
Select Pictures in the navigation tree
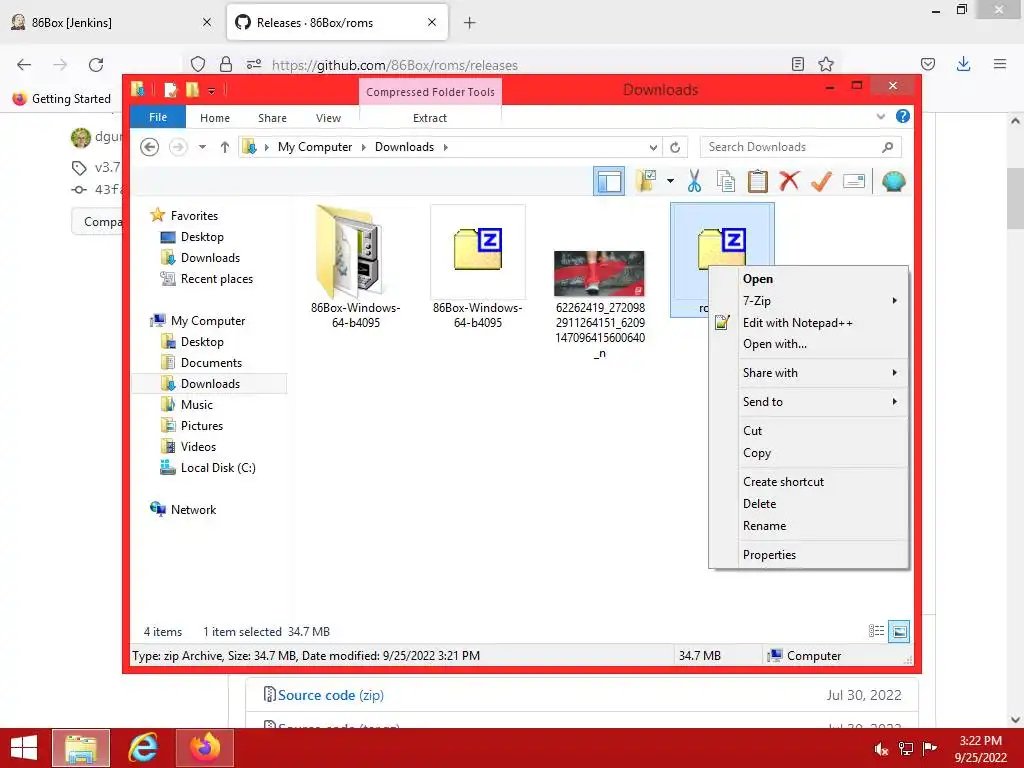tap(201, 426)
